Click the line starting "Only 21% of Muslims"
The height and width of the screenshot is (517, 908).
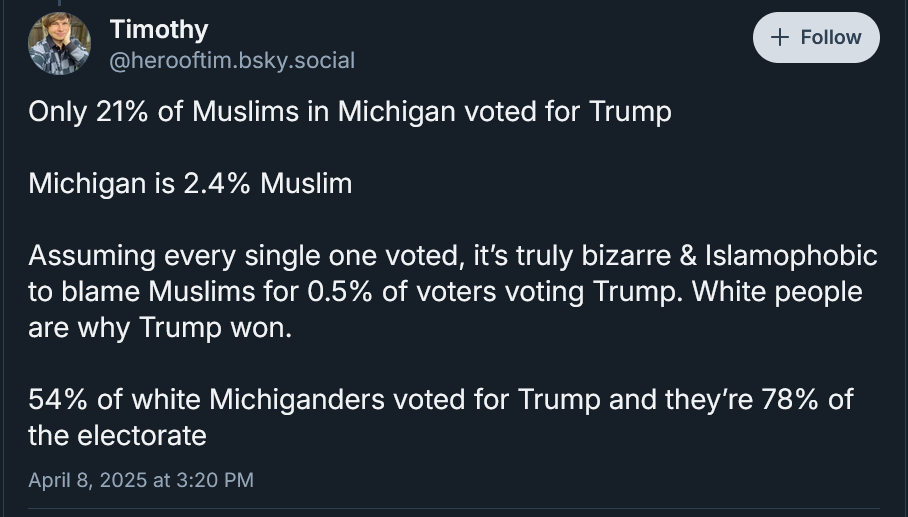349,111
